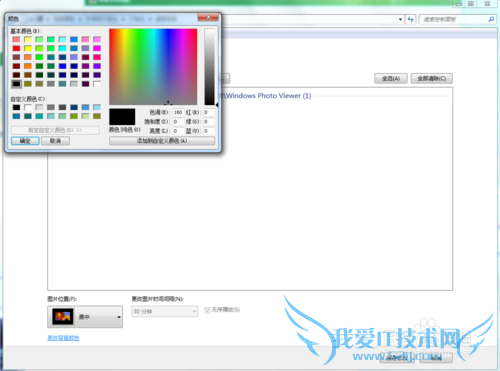The height and width of the screenshot is (371, 500).
Task: Click the vertical luminosity slider bar
Action: pyautogui.click(x=209, y=67)
